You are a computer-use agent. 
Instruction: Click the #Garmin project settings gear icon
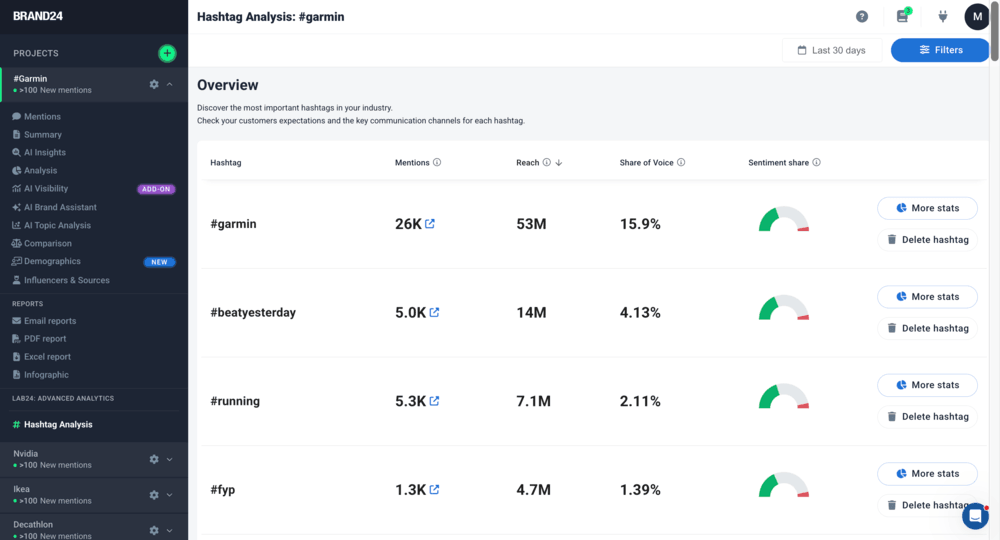tap(154, 84)
